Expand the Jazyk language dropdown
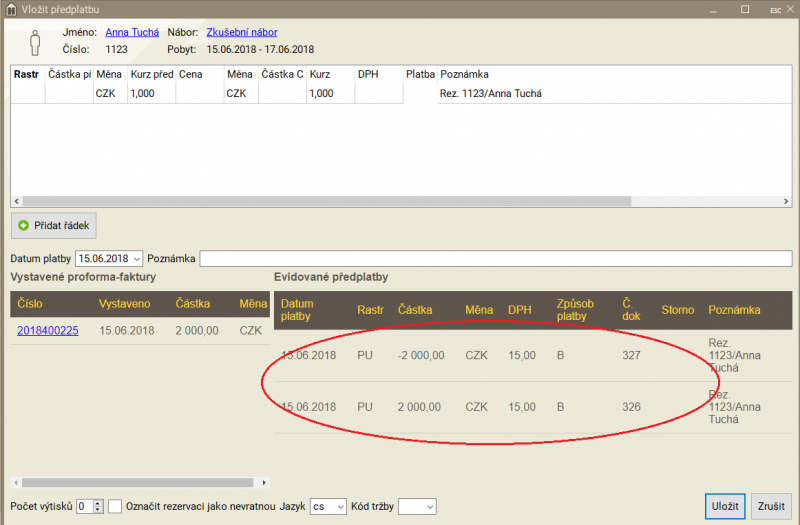This screenshot has width=800, height=525. point(339,507)
